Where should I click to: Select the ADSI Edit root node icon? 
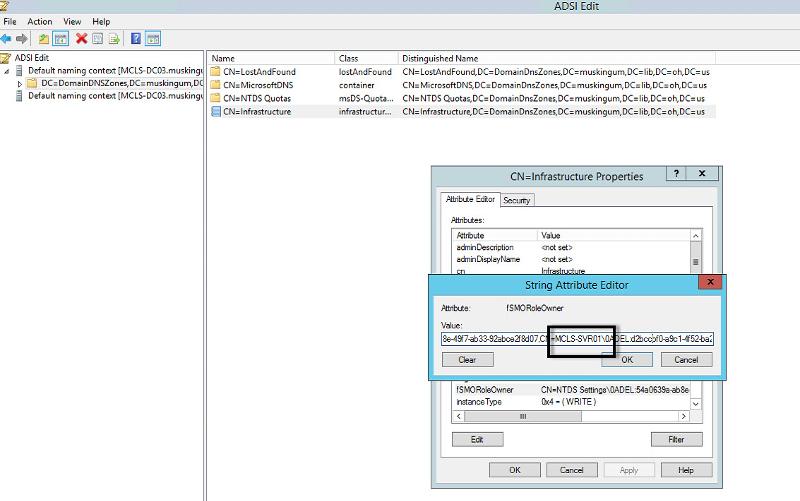point(6,58)
